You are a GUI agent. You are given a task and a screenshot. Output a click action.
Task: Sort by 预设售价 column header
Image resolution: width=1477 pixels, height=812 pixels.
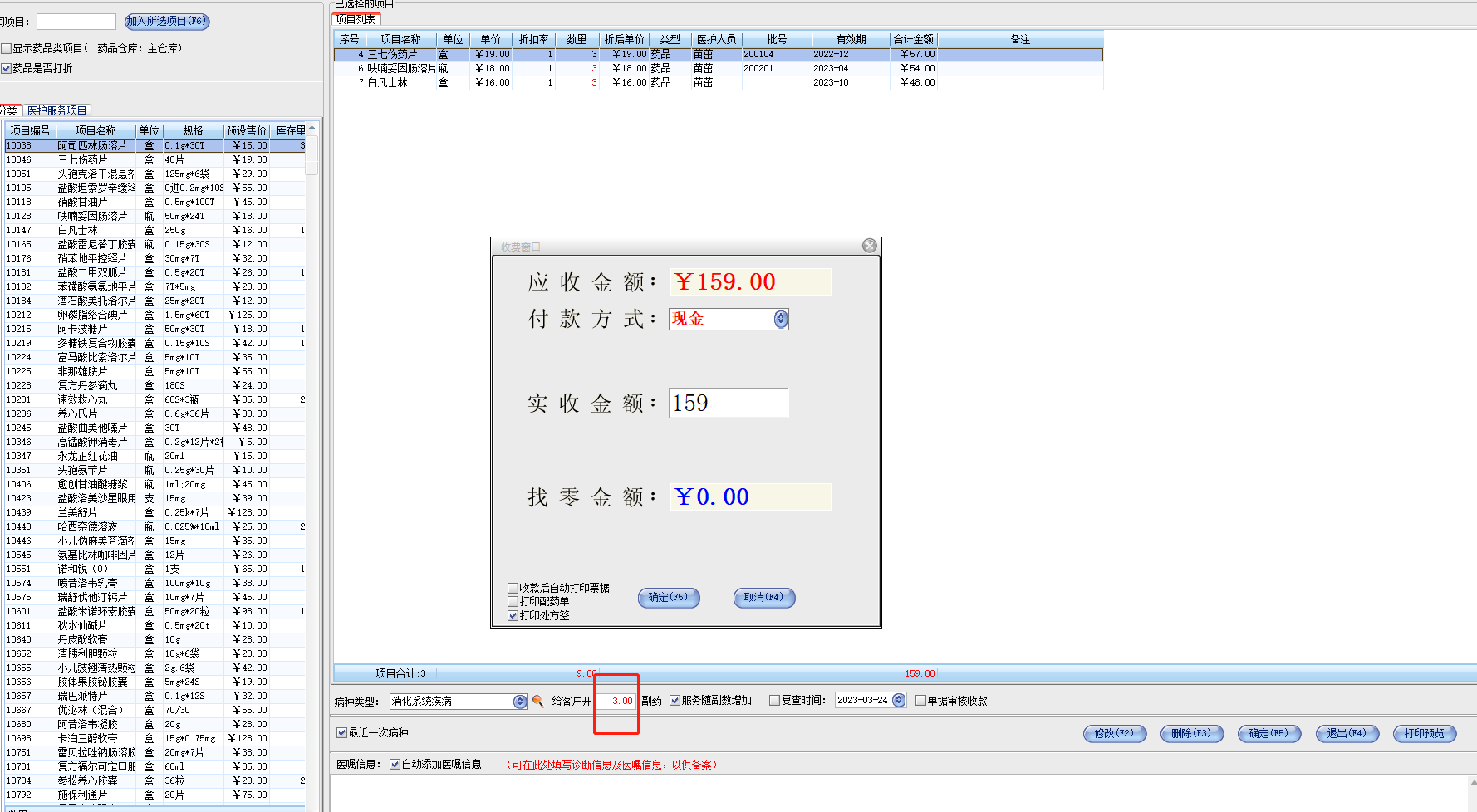click(246, 130)
